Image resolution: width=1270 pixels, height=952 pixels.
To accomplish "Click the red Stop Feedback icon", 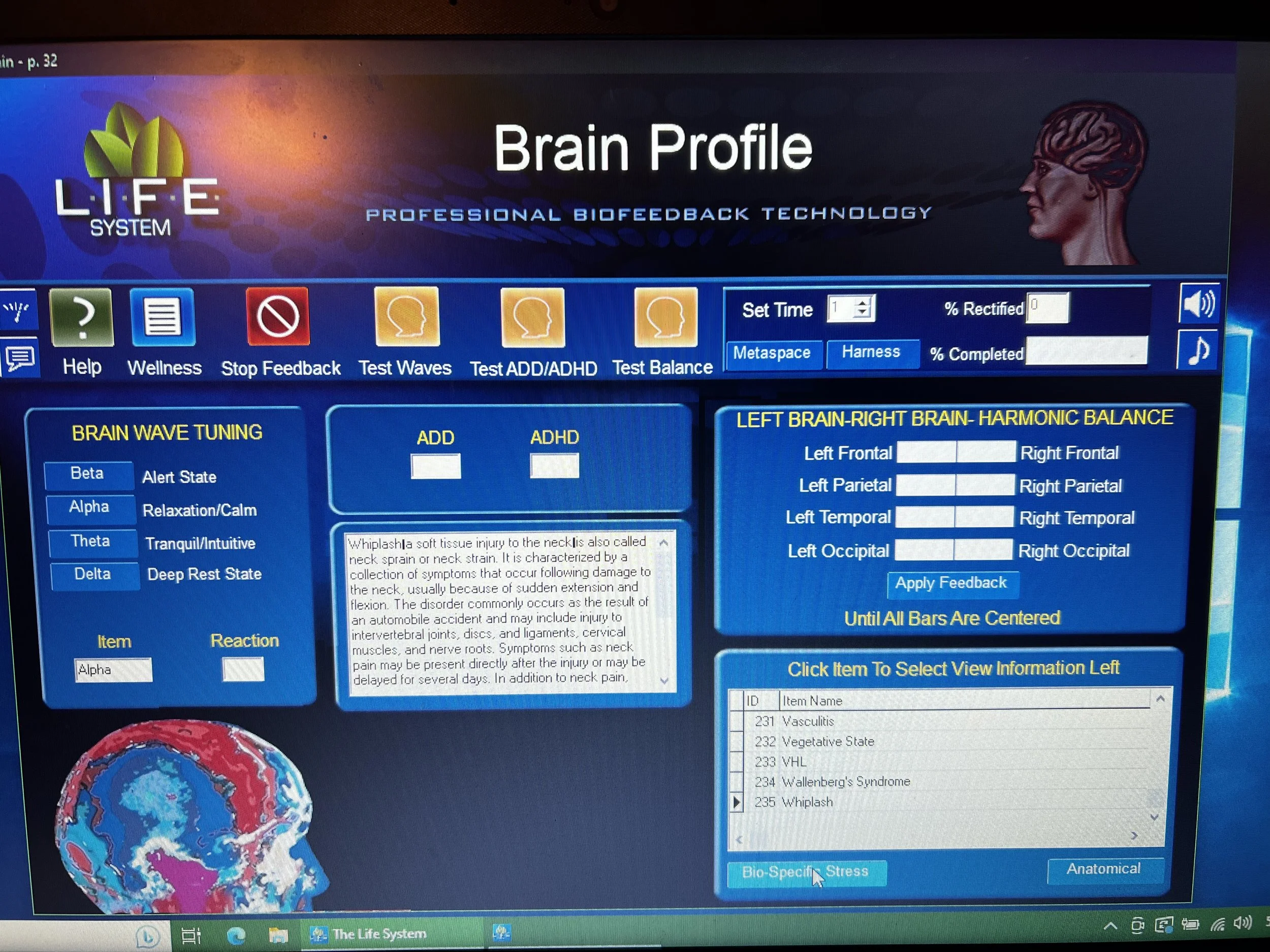I will [278, 316].
